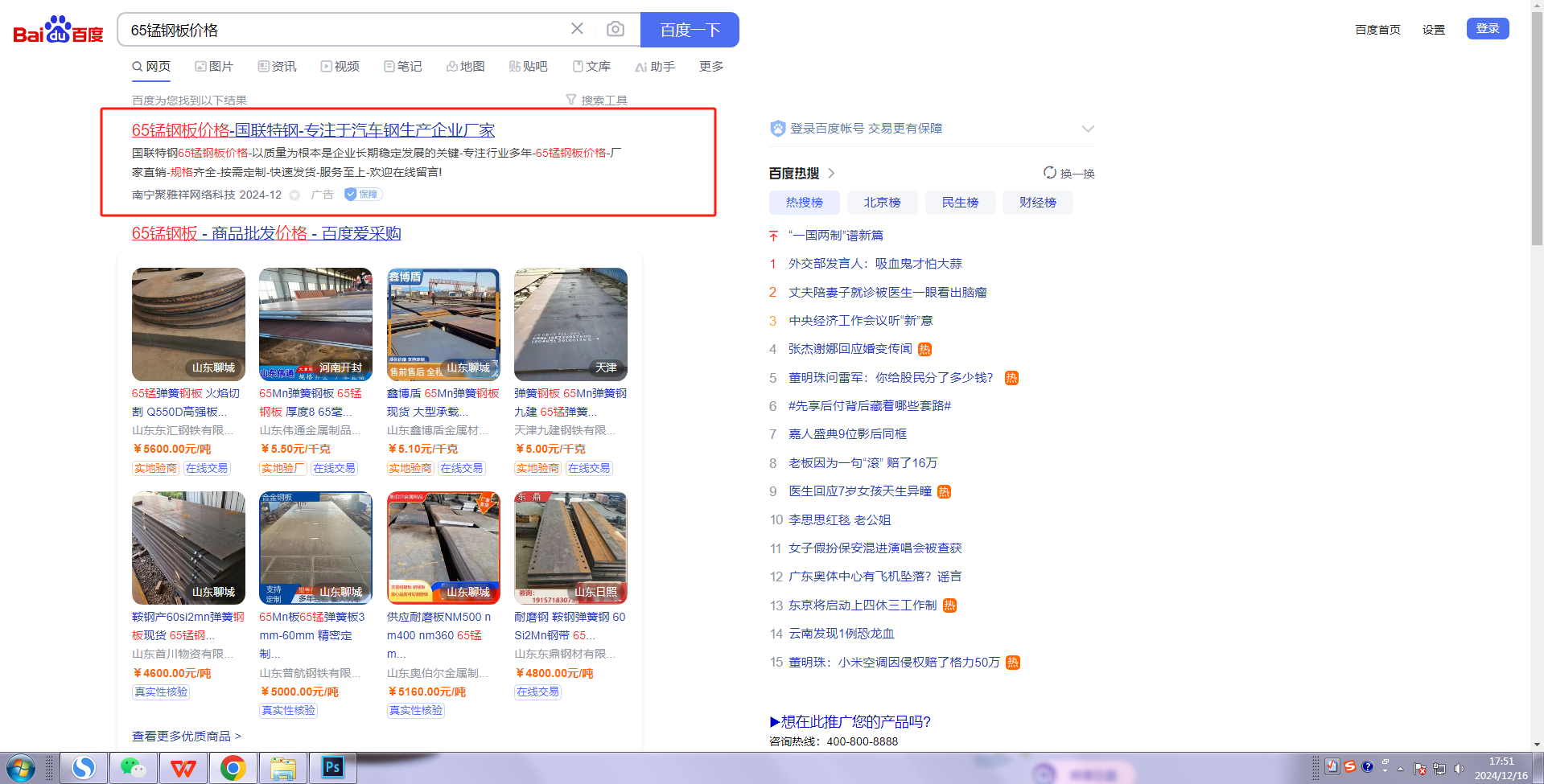The height and width of the screenshot is (784, 1544).
Task: Open hot search 董明珠问雷军
Action: pyautogui.click(x=891, y=378)
